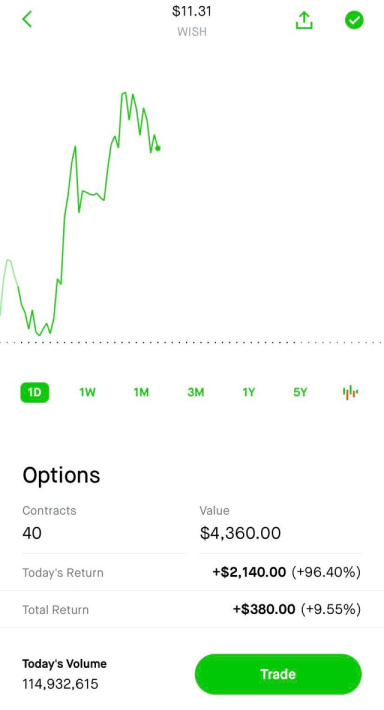This screenshot has width=384, height=710.
Task: Toggle the green following checkmark
Action: [x=354, y=20]
